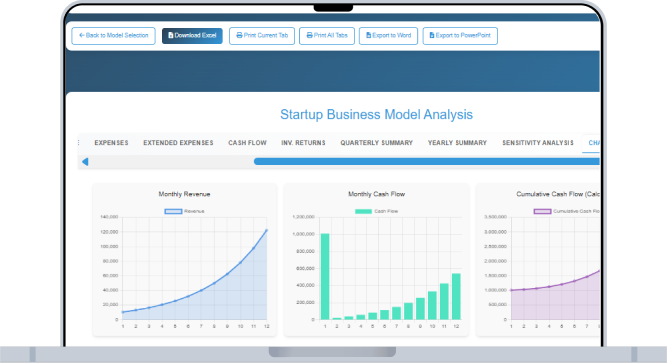Viewport: 667px width, 363px height.
Task: Open the Yearly Summary tab
Action: point(457,143)
